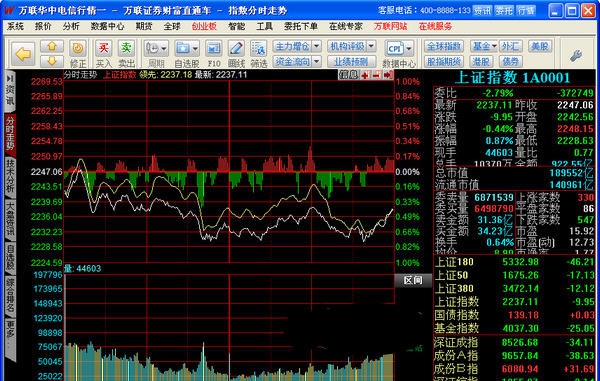The width and height of the screenshot is (600, 381).
Task: Click the down arrow toolbar button
Action: click(52, 61)
